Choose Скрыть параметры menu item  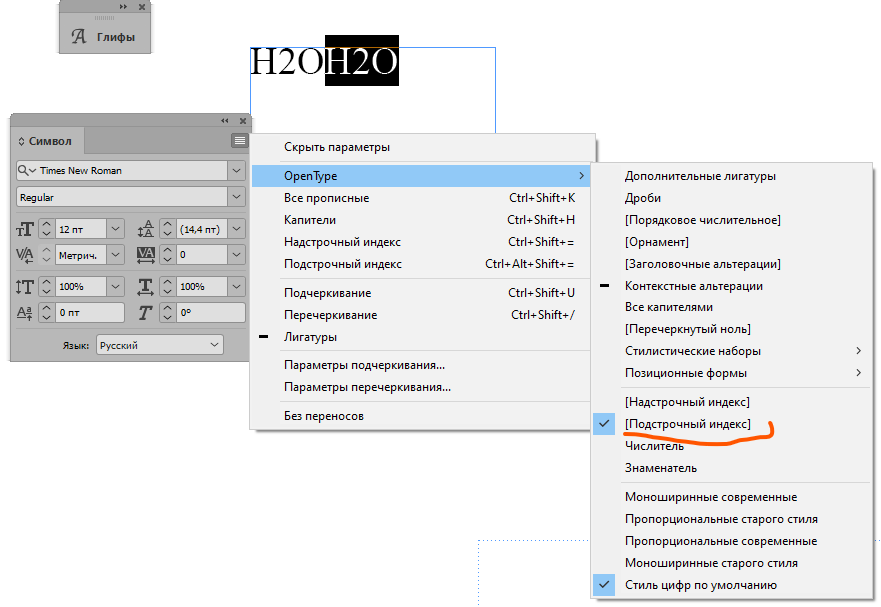tap(422, 147)
